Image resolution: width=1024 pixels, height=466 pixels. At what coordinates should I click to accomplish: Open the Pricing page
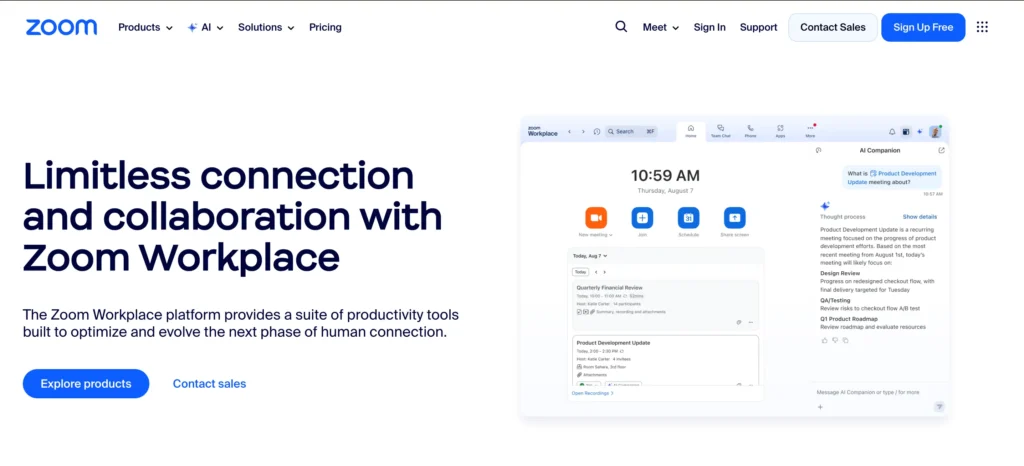pyautogui.click(x=325, y=27)
